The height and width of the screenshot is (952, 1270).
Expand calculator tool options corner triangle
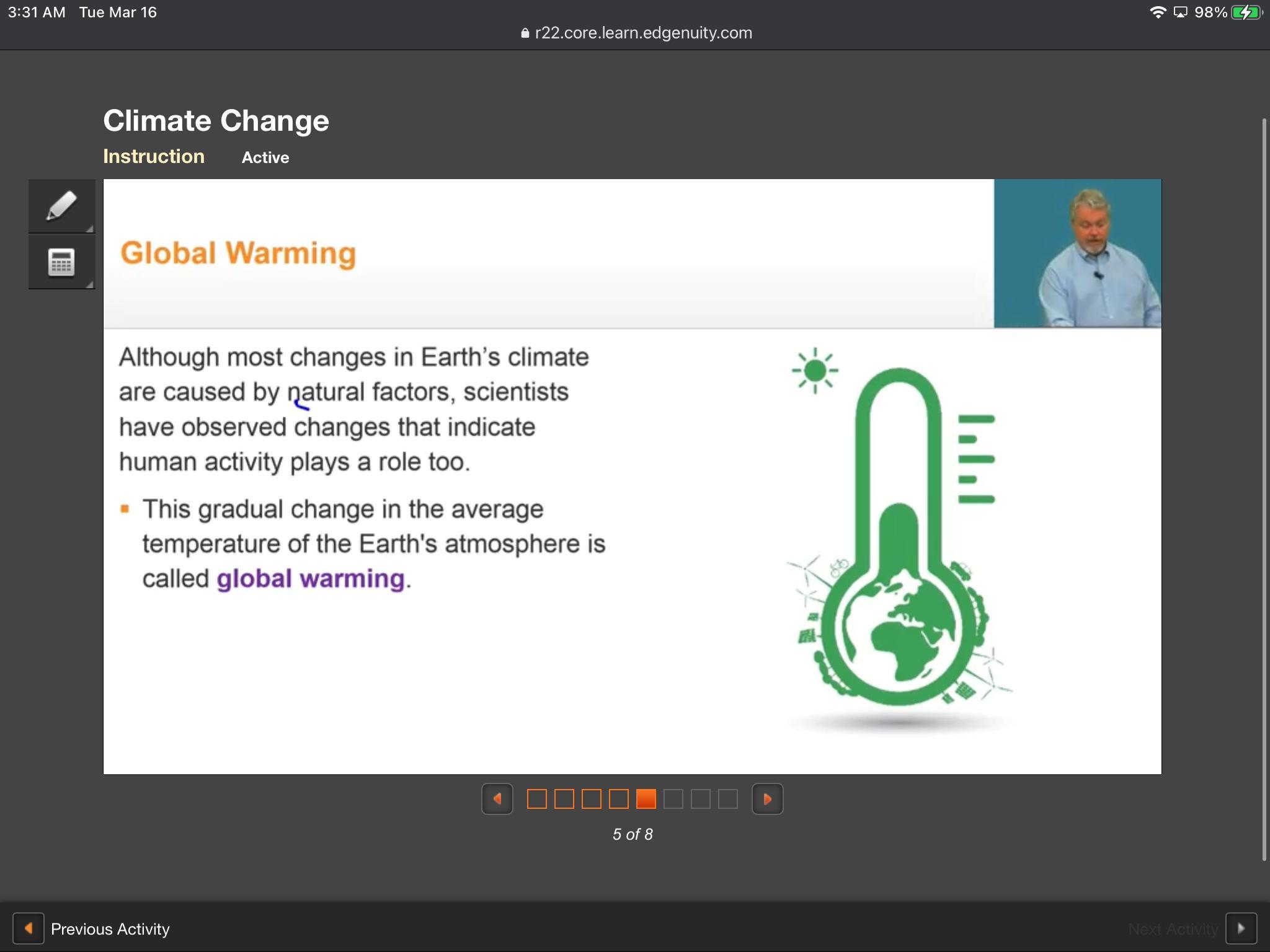(89, 284)
